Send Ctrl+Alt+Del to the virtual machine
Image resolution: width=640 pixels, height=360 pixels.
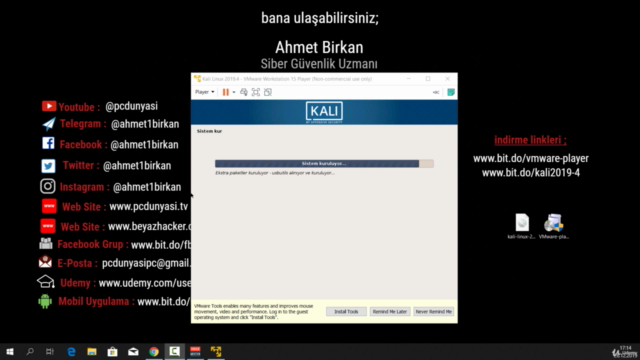244,92
